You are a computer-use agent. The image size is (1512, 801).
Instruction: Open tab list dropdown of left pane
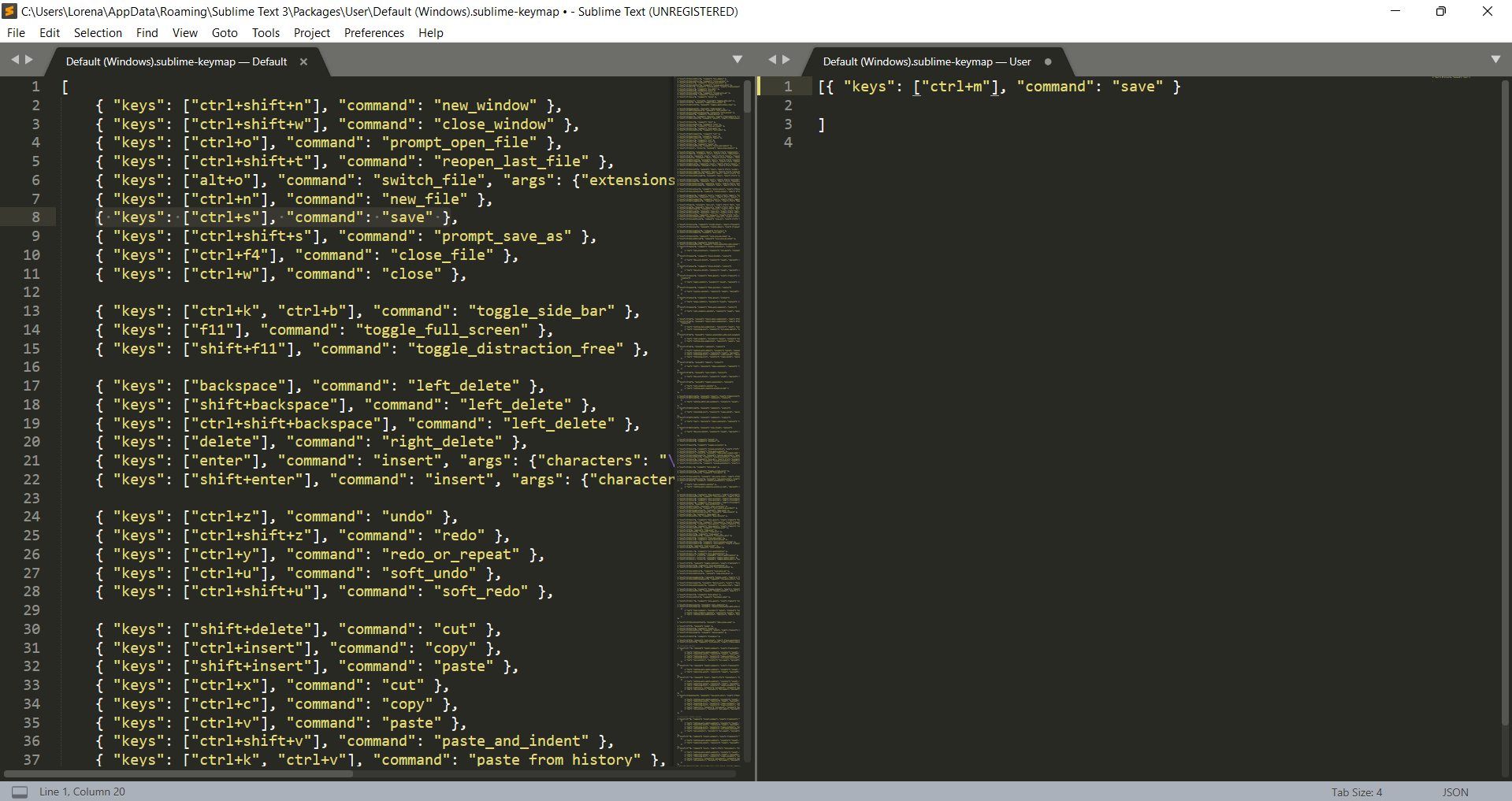(737, 60)
